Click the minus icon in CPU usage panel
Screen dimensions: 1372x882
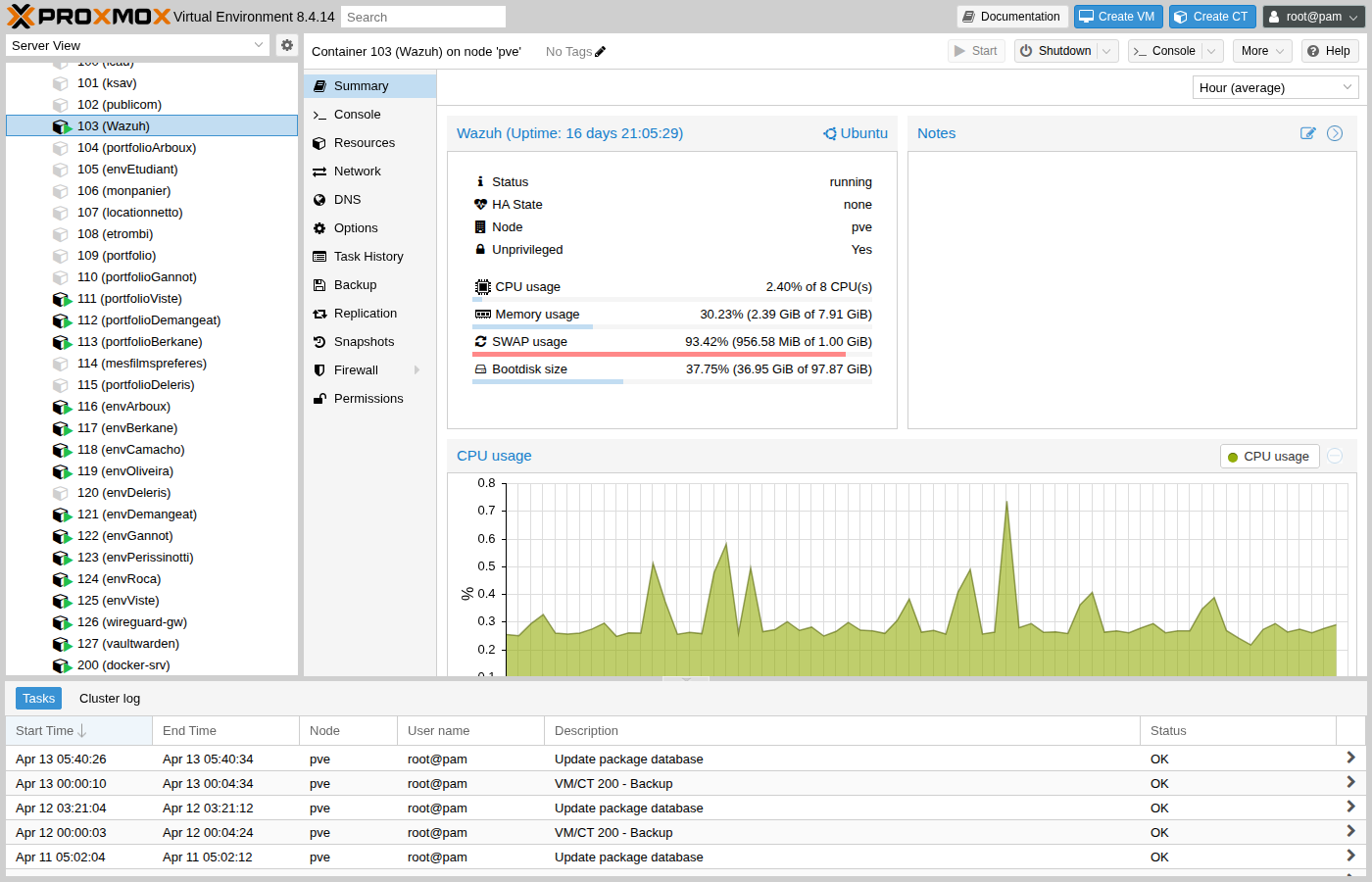click(1335, 456)
